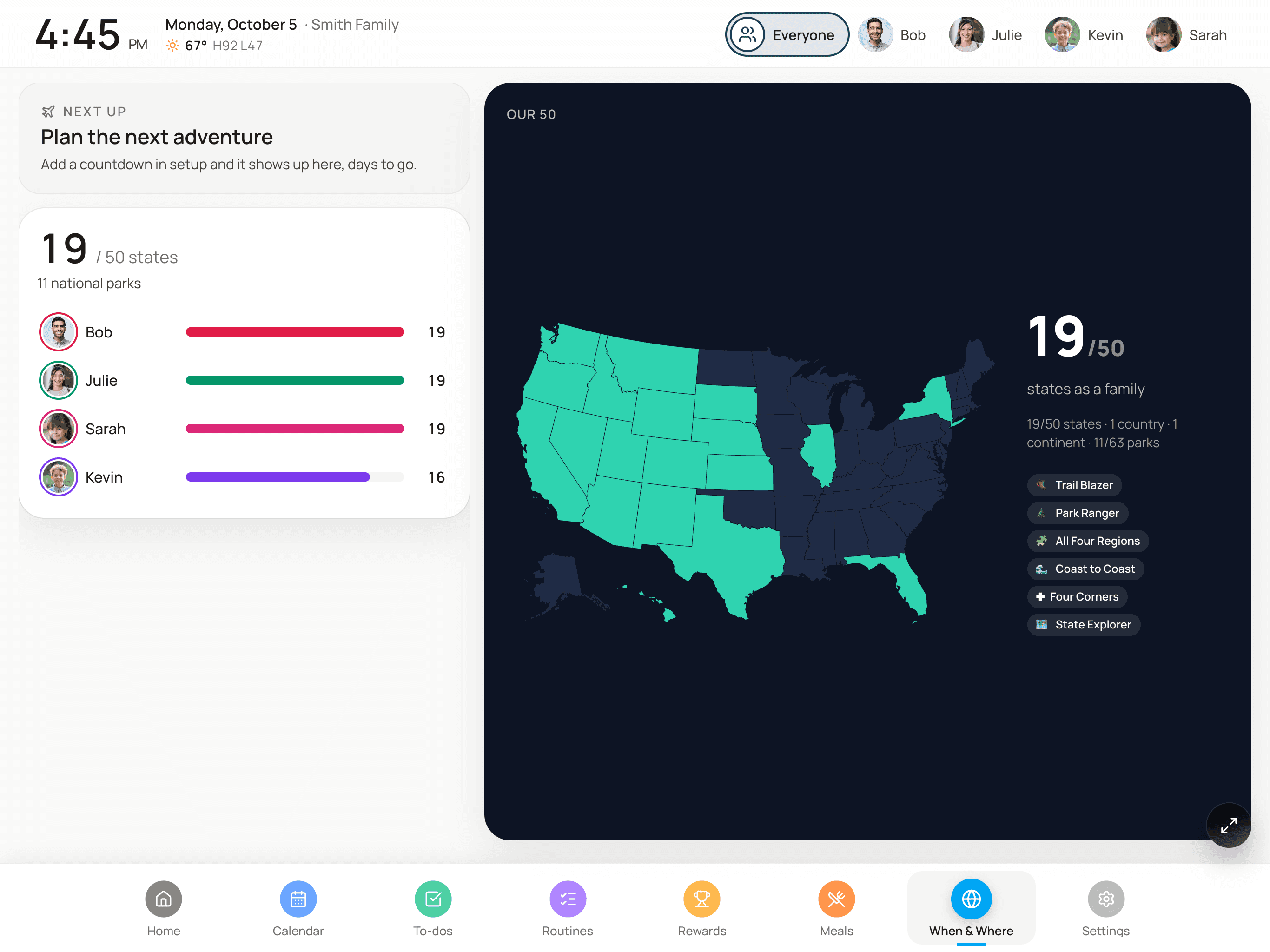Image resolution: width=1270 pixels, height=952 pixels.
Task: Click the Next Up airplane icon
Action: (48, 112)
